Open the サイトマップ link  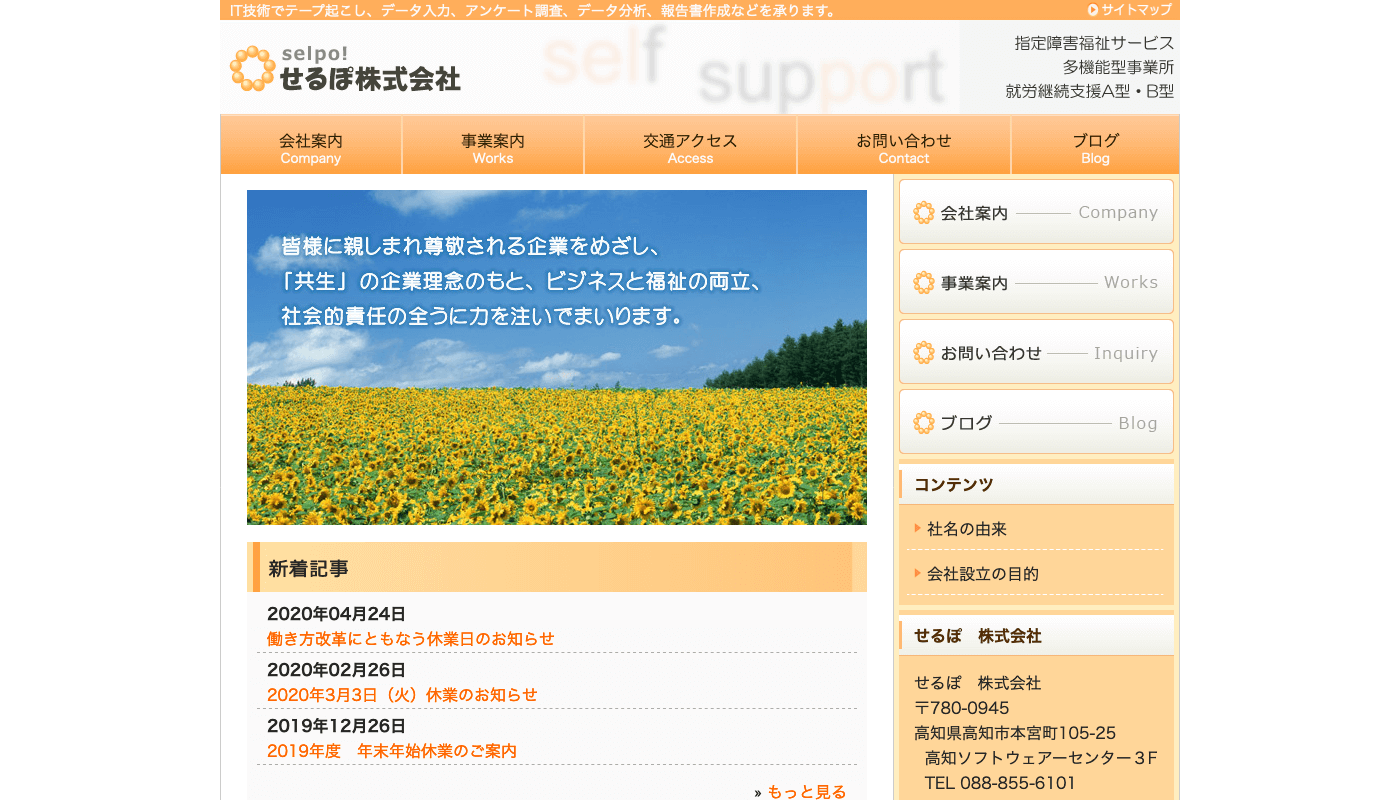tap(1136, 10)
